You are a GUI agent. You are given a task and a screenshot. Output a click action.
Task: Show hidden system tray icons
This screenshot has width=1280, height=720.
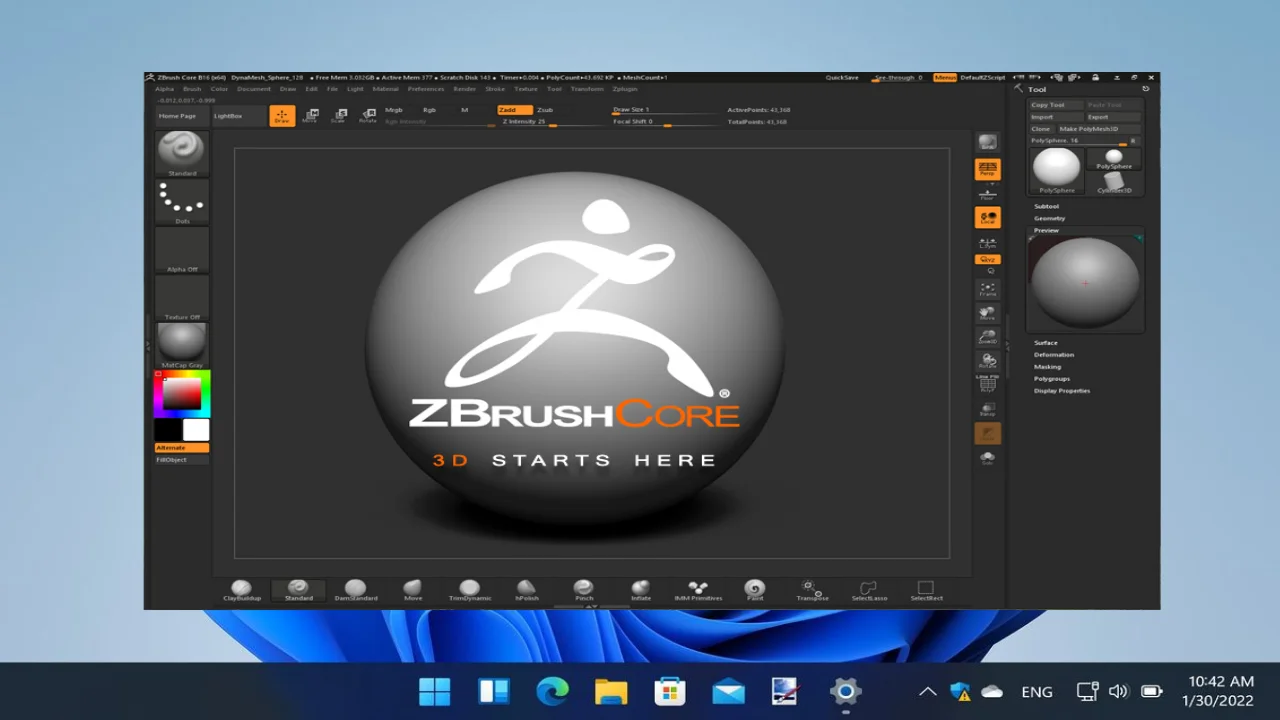coord(928,691)
